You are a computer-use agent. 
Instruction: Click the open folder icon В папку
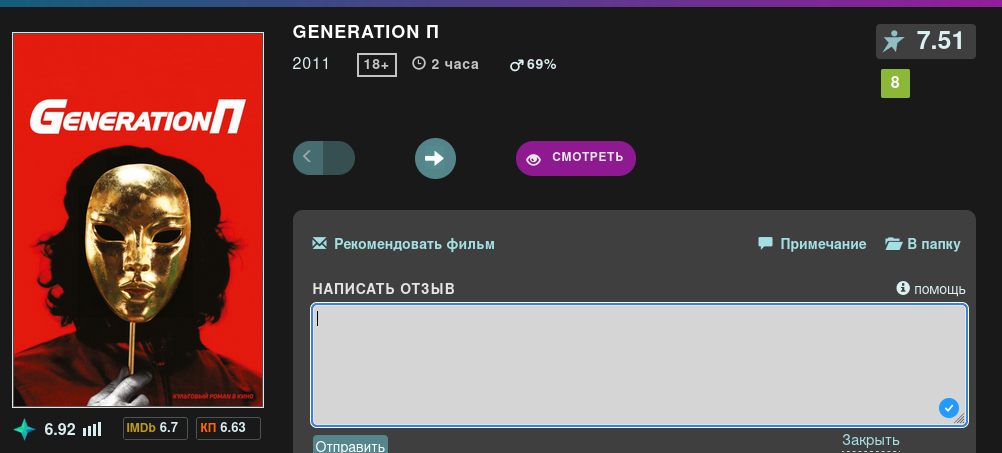(x=894, y=243)
